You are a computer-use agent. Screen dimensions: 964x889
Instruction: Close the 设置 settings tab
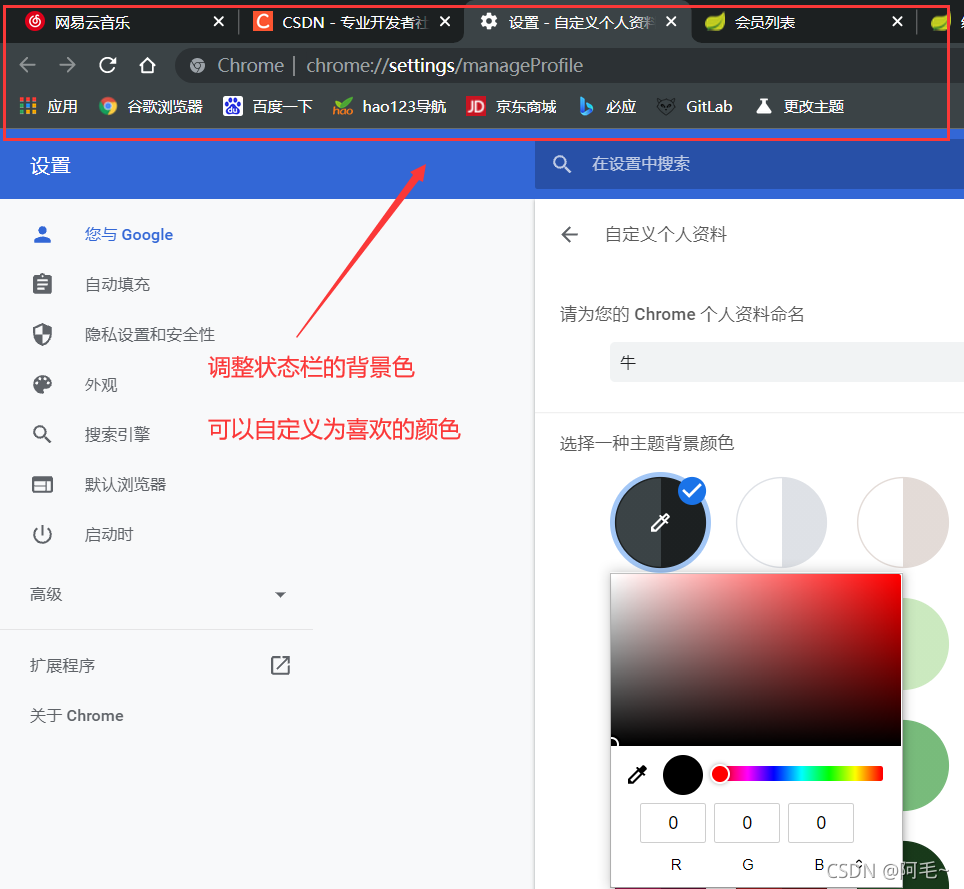pyautogui.click(x=671, y=22)
